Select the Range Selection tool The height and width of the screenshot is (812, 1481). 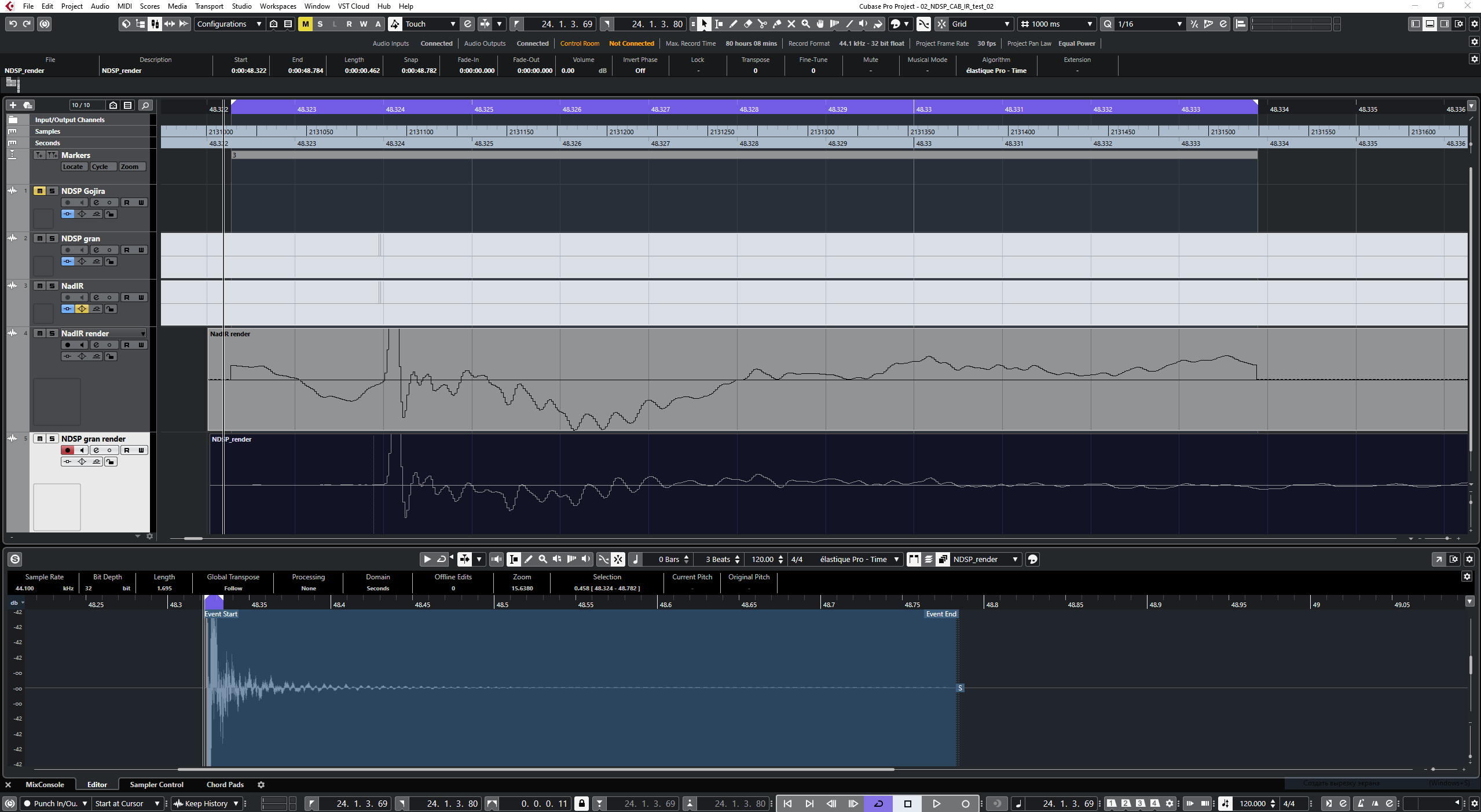(718, 24)
